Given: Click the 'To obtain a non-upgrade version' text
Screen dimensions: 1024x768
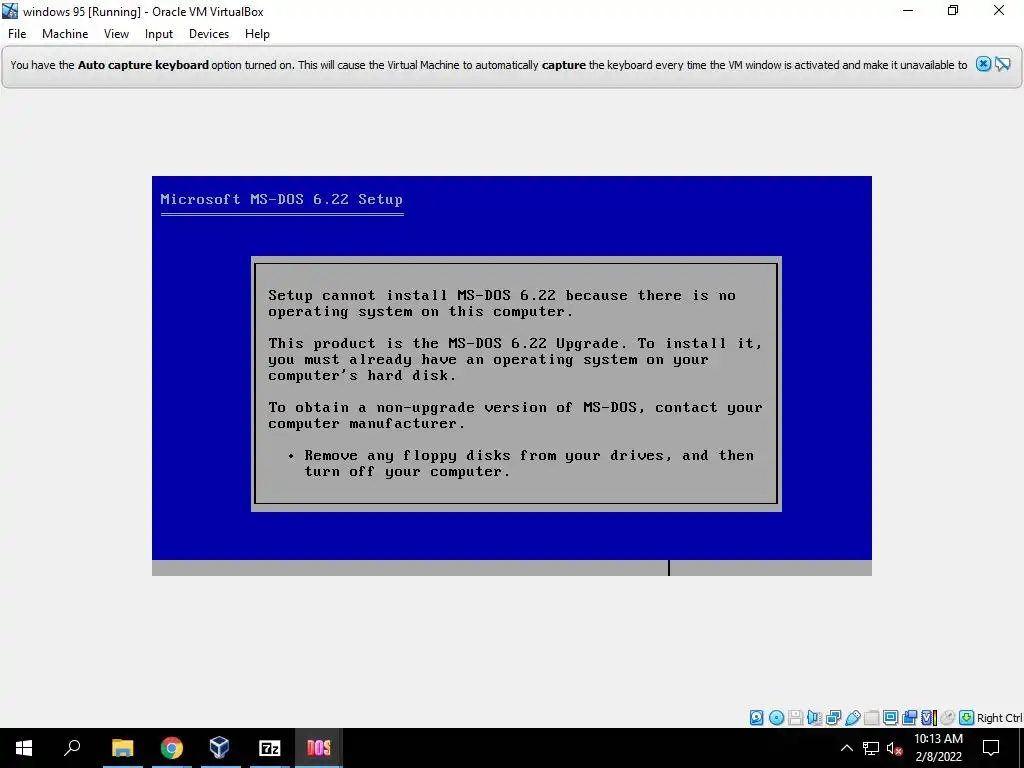Looking at the screenshot, I should coord(515,415).
